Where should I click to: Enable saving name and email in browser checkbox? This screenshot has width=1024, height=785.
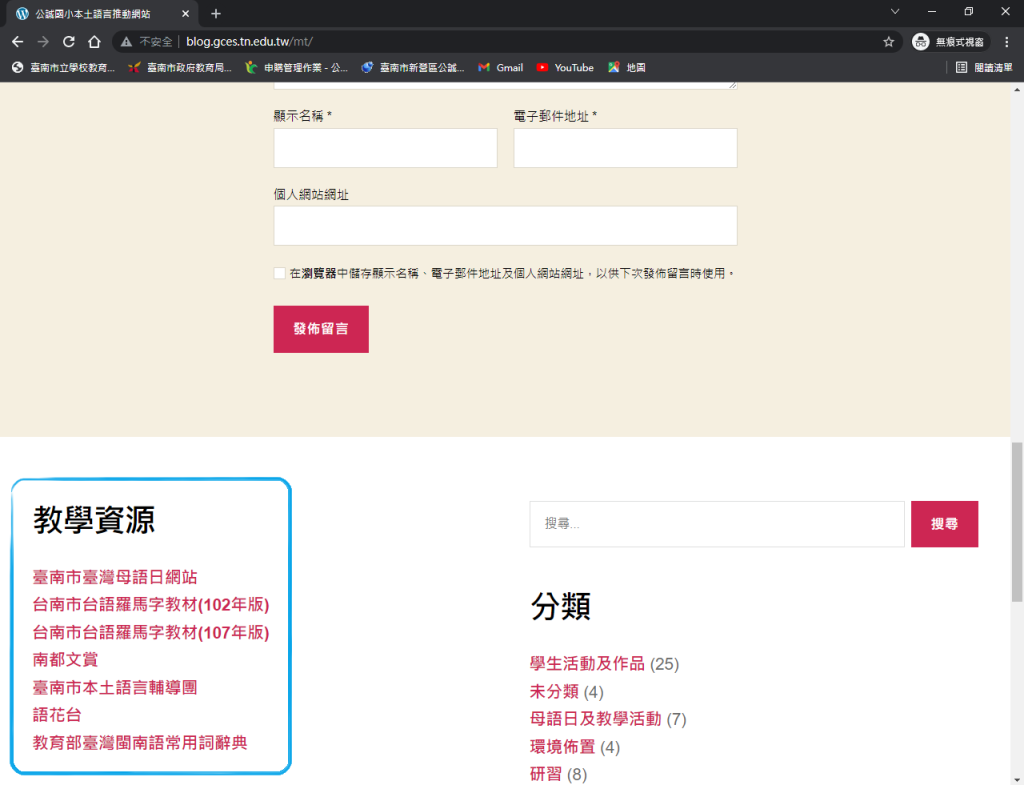click(x=280, y=273)
